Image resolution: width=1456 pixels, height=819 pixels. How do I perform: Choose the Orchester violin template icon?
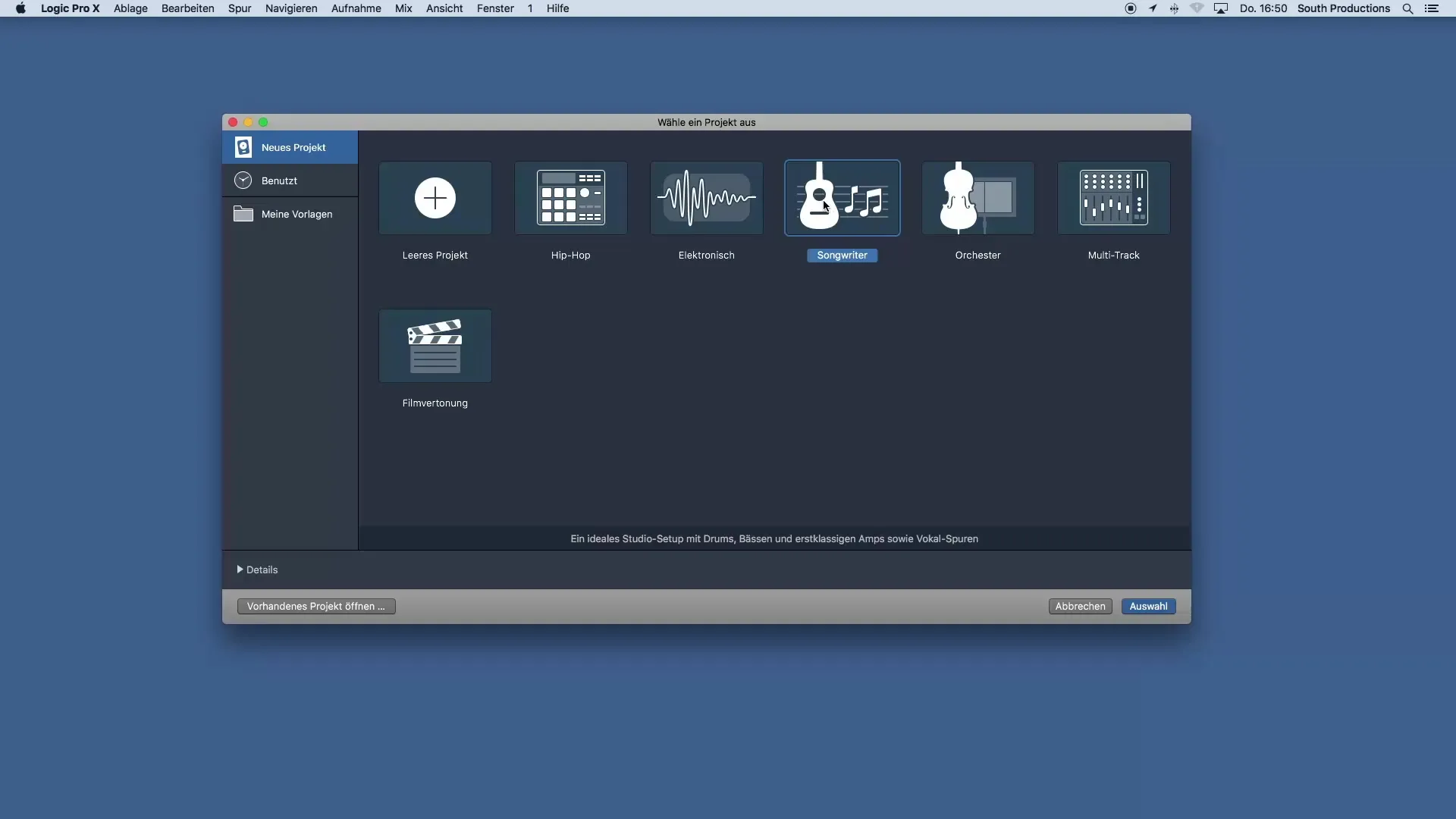pos(978,198)
